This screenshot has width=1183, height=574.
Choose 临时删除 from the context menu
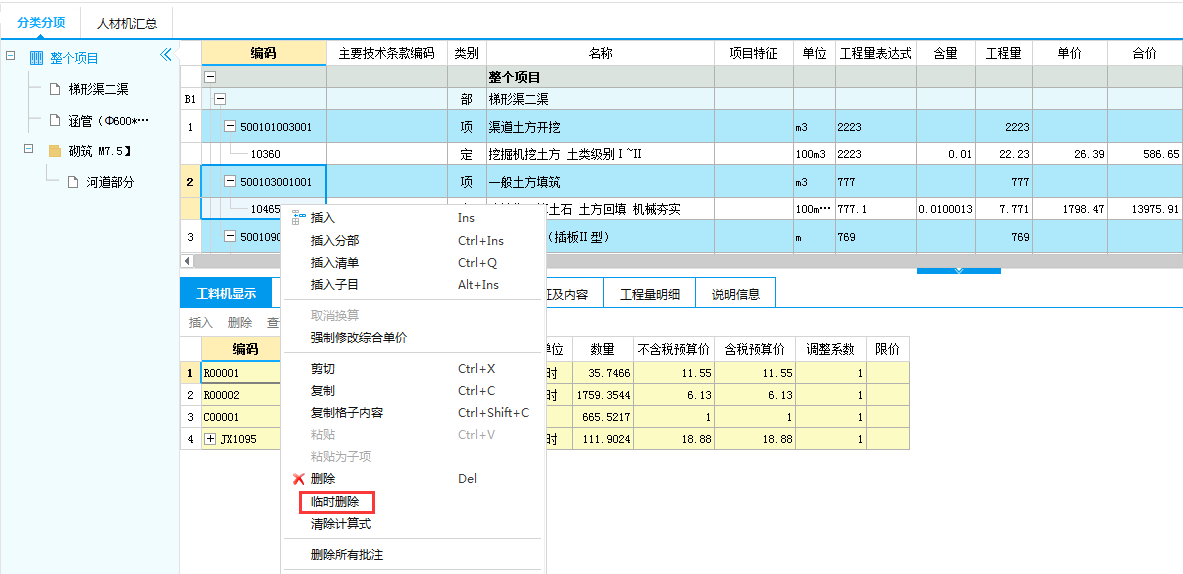335,502
